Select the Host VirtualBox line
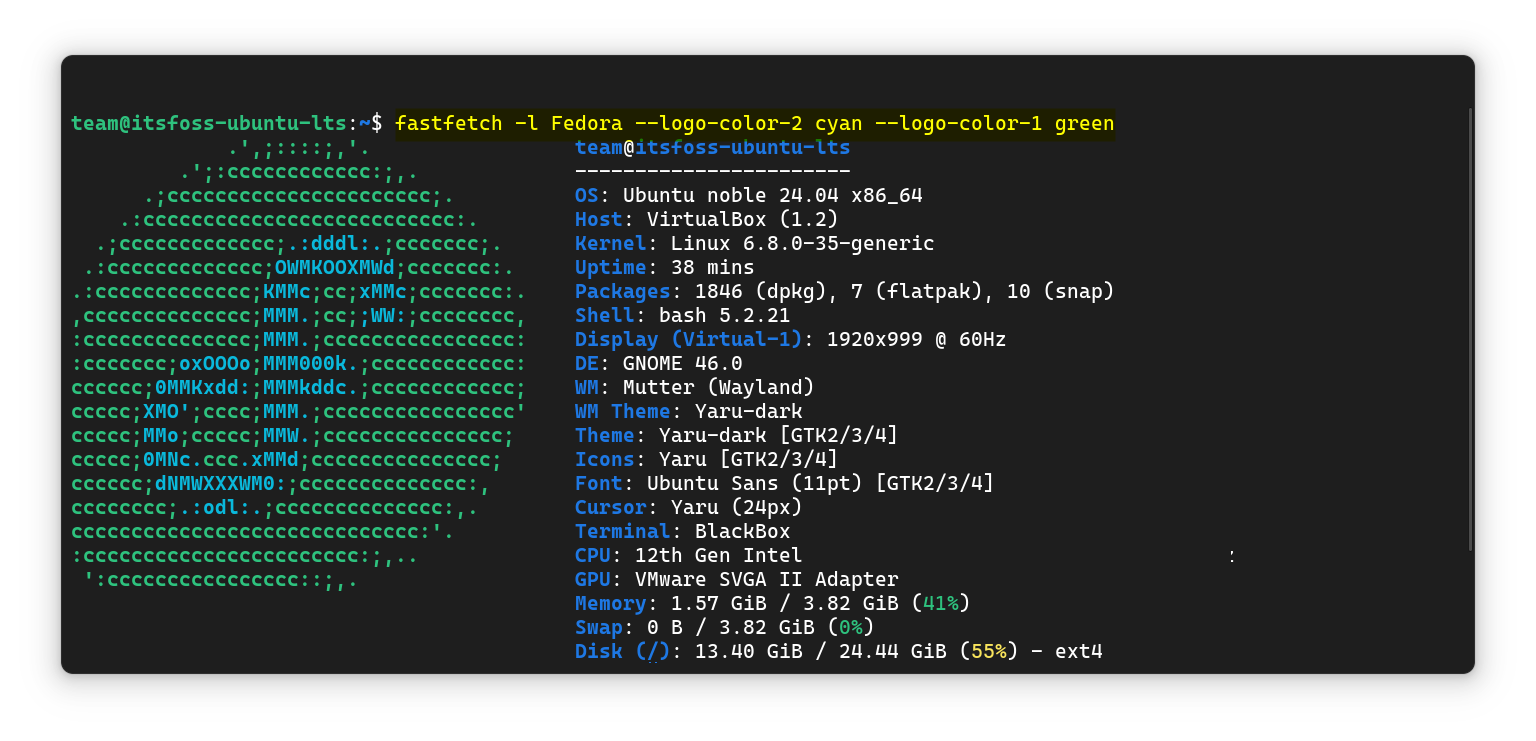 click(x=706, y=220)
